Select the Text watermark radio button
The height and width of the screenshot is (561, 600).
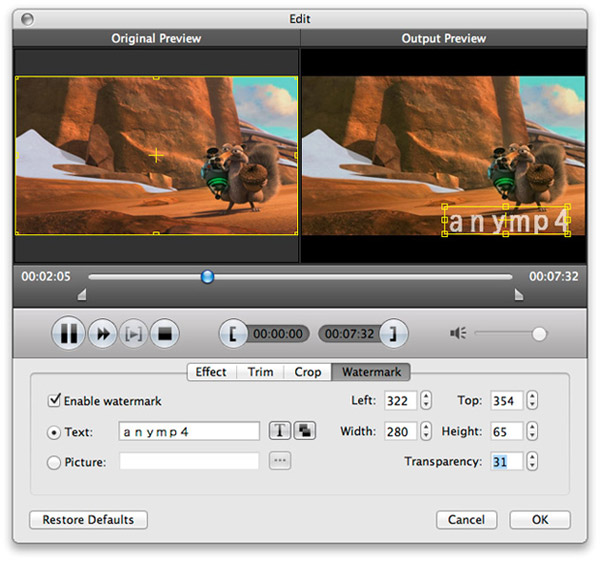(x=54, y=432)
